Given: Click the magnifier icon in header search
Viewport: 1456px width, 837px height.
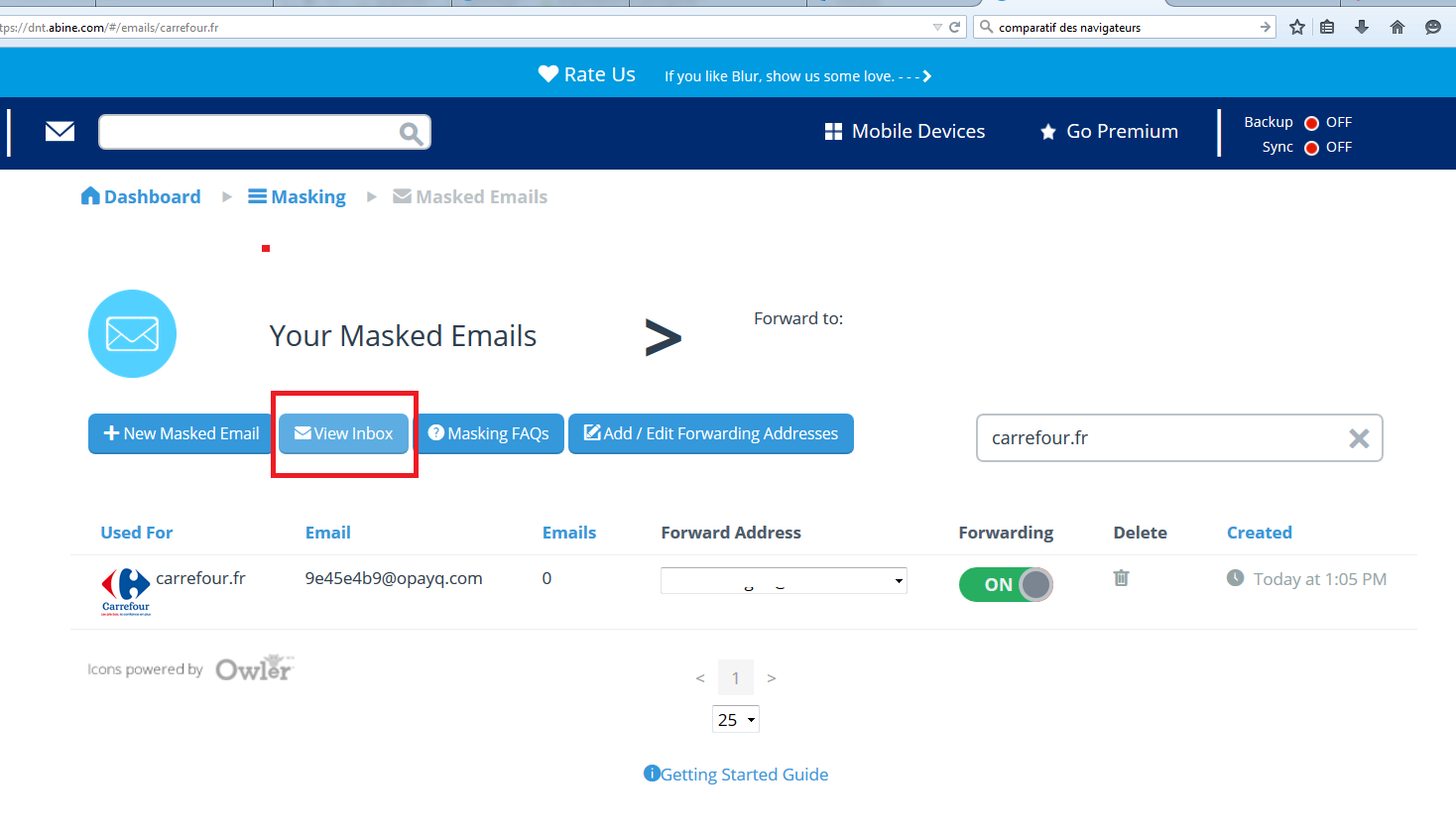Looking at the screenshot, I should pyautogui.click(x=411, y=133).
